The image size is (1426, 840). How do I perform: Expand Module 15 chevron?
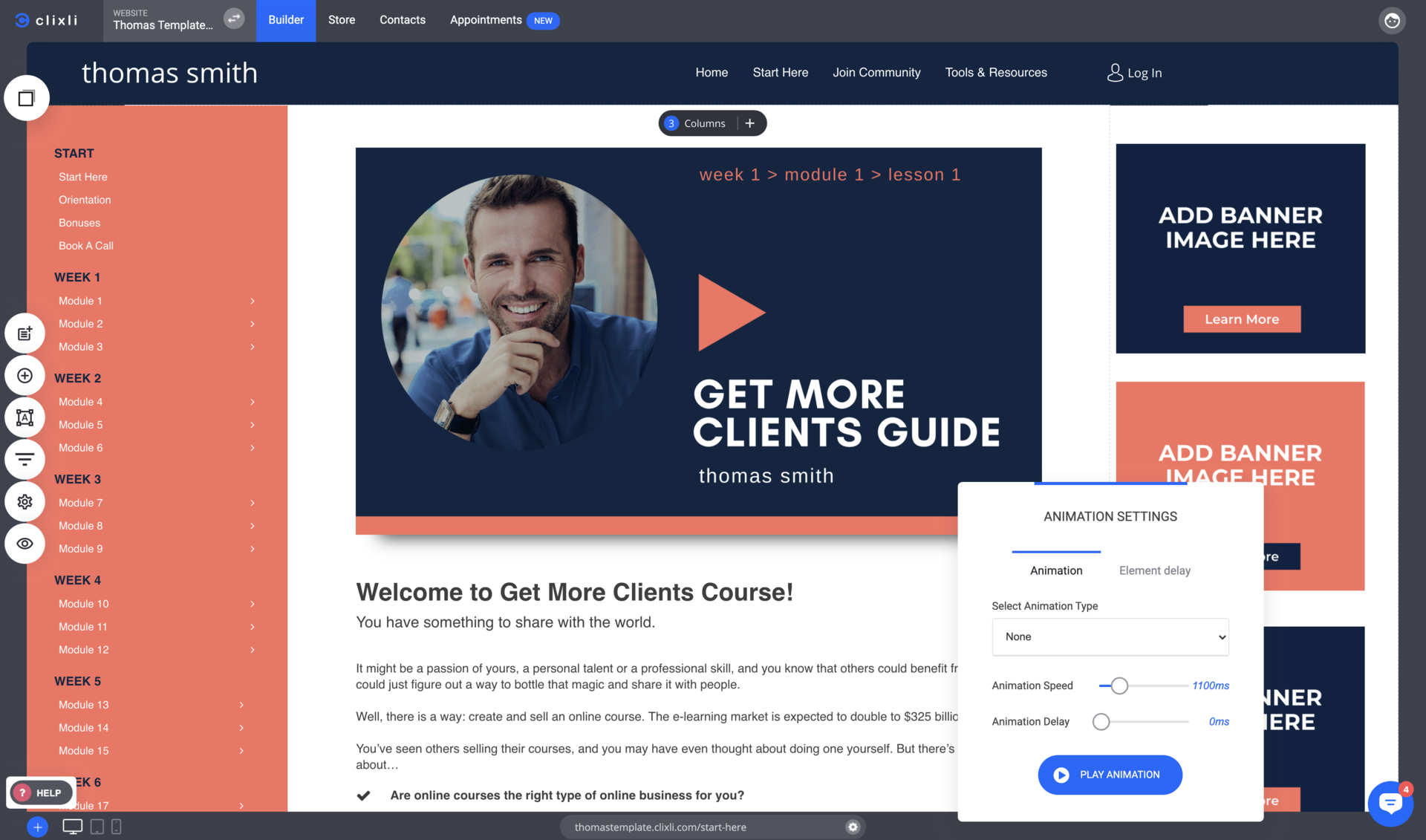pos(241,751)
